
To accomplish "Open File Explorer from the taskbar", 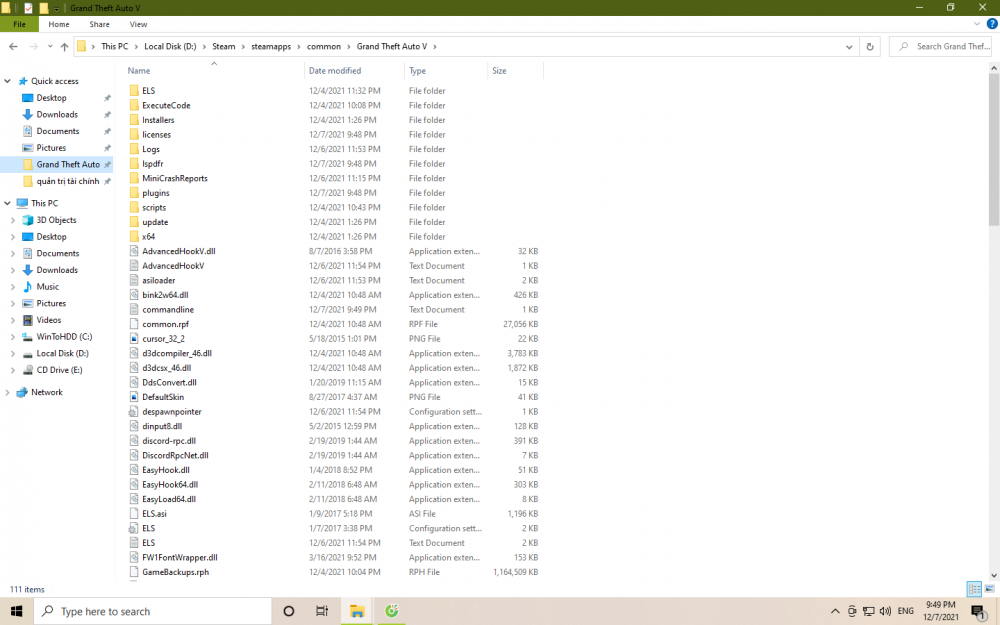I will (356, 611).
